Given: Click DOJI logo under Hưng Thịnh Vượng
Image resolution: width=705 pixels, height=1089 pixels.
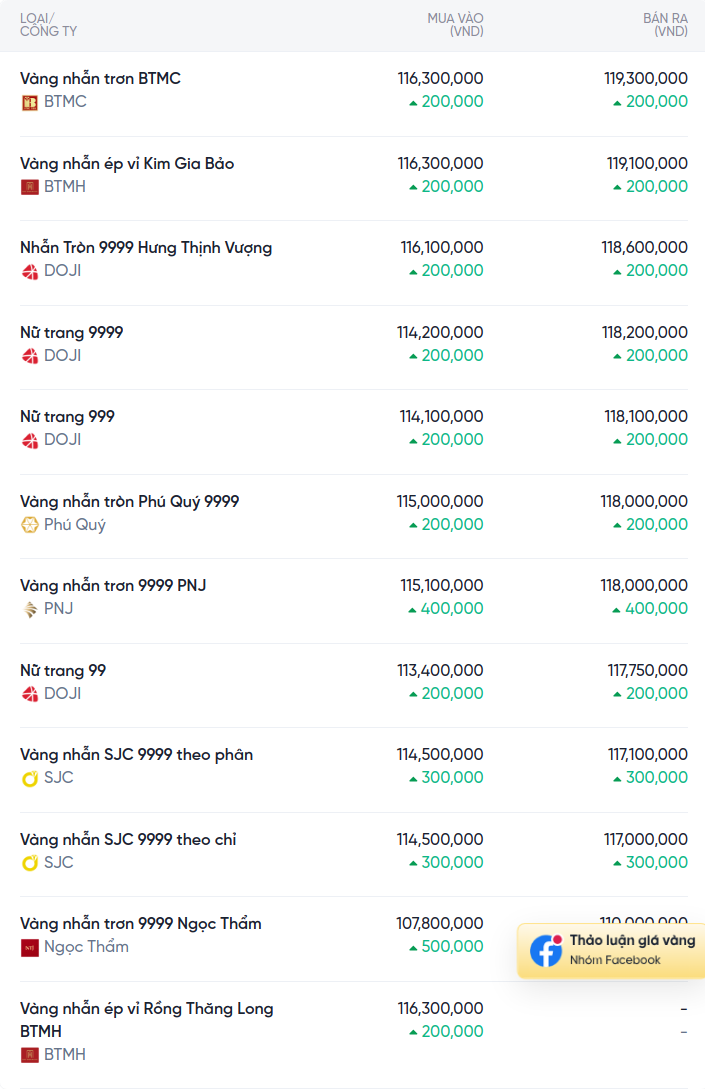Looking at the screenshot, I should click(29, 272).
